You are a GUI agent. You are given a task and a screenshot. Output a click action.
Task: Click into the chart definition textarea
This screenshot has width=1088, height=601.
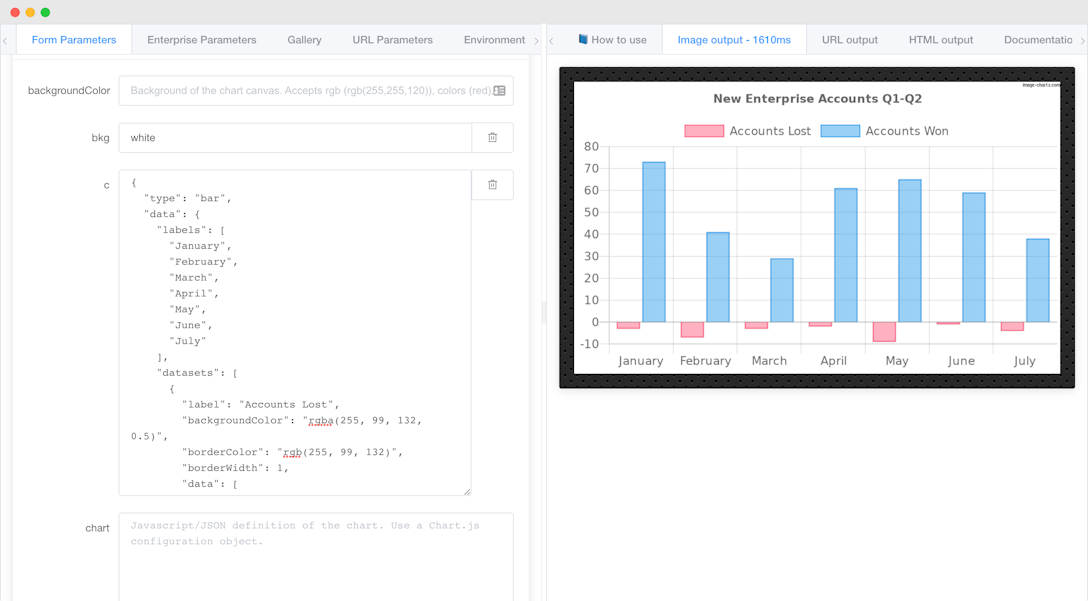[x=315, y=555]
